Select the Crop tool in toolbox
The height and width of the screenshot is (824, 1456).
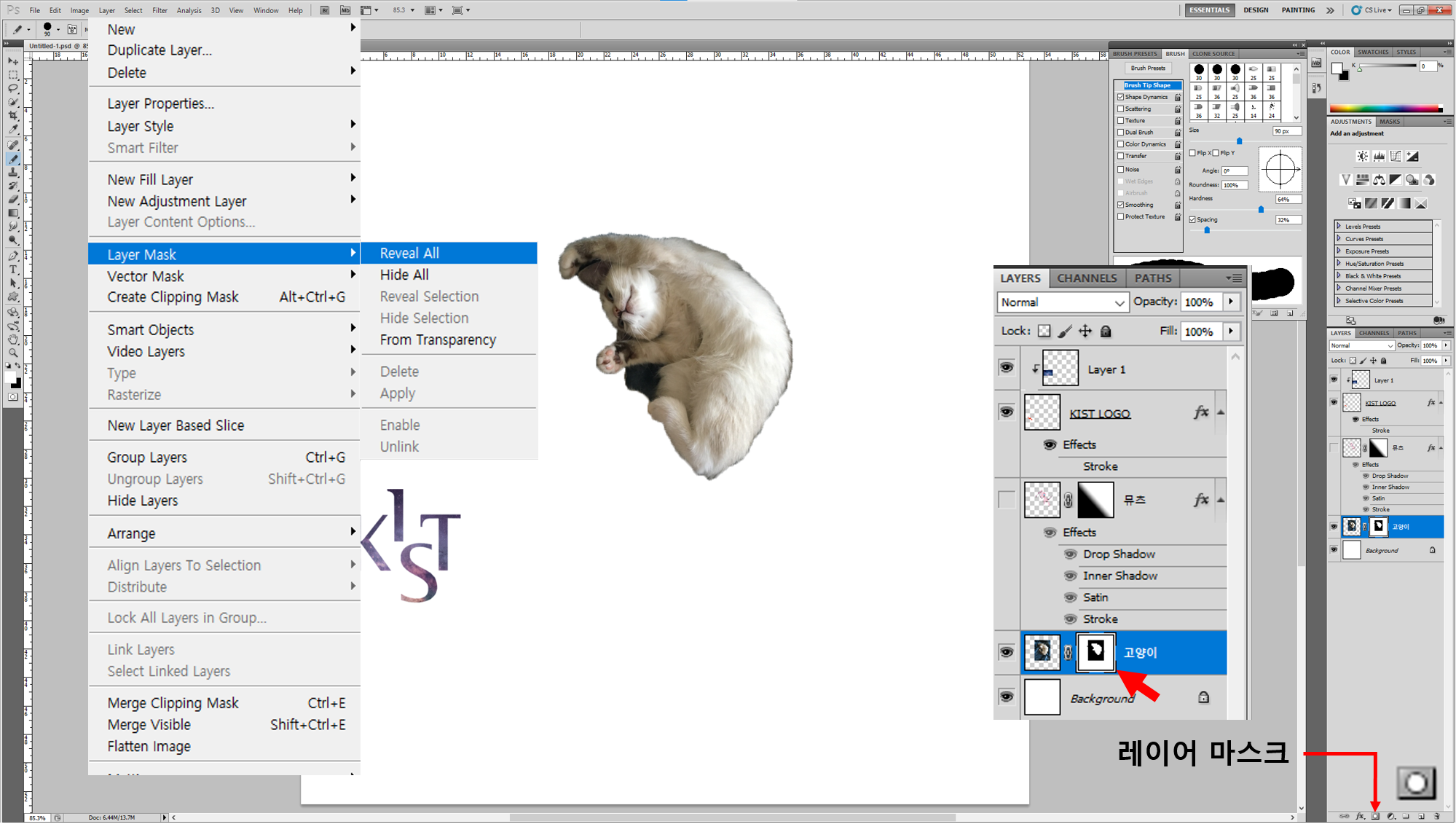[x=13, y=116]
